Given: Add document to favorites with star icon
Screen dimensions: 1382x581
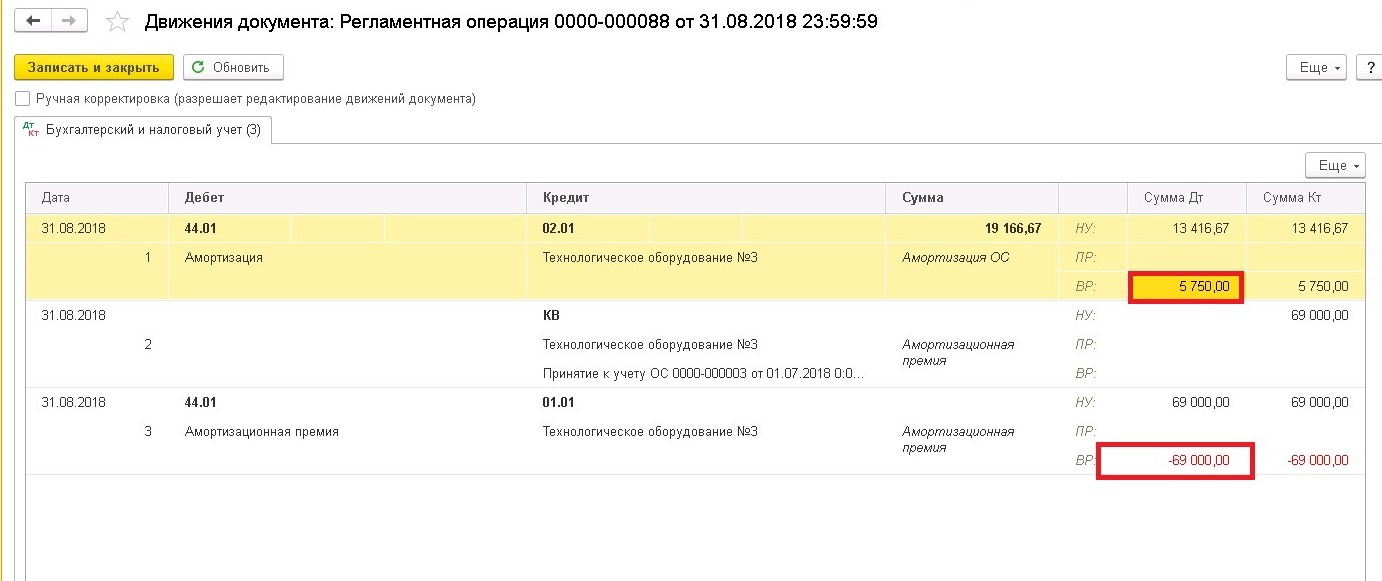Looking at the screenshot, I should pos(117,21).
